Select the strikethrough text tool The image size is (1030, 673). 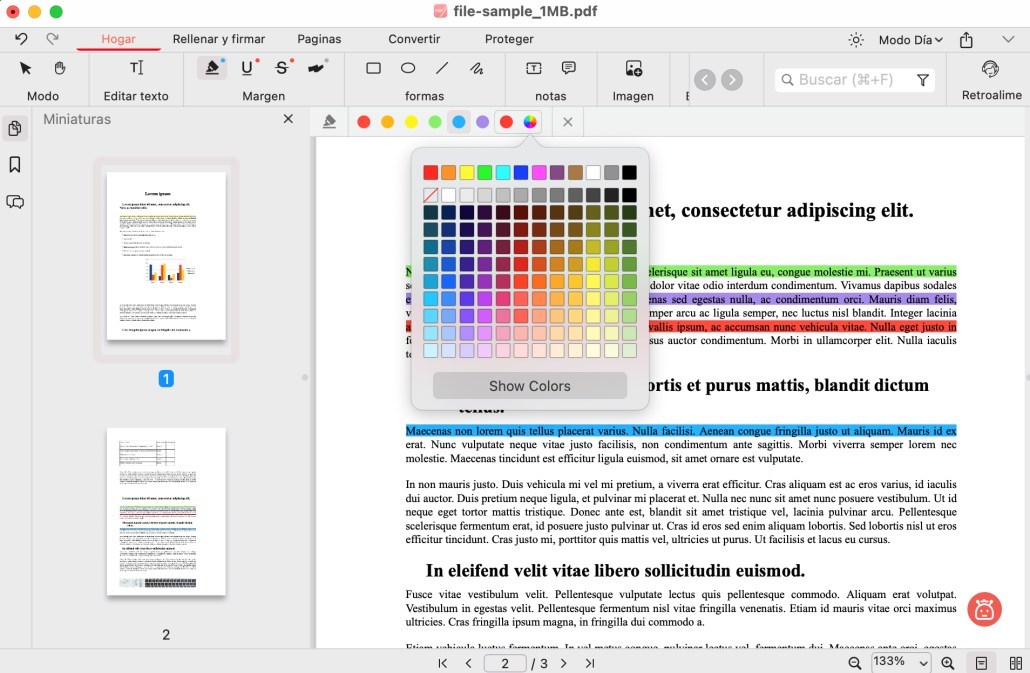point(281,68)
